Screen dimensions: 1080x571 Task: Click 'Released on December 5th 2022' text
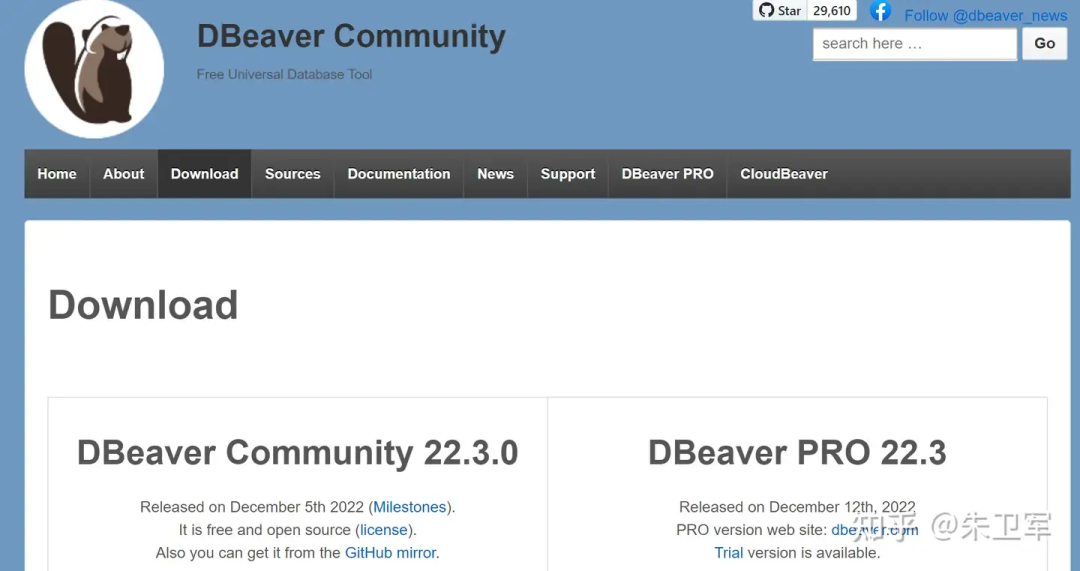click(252, 507)
